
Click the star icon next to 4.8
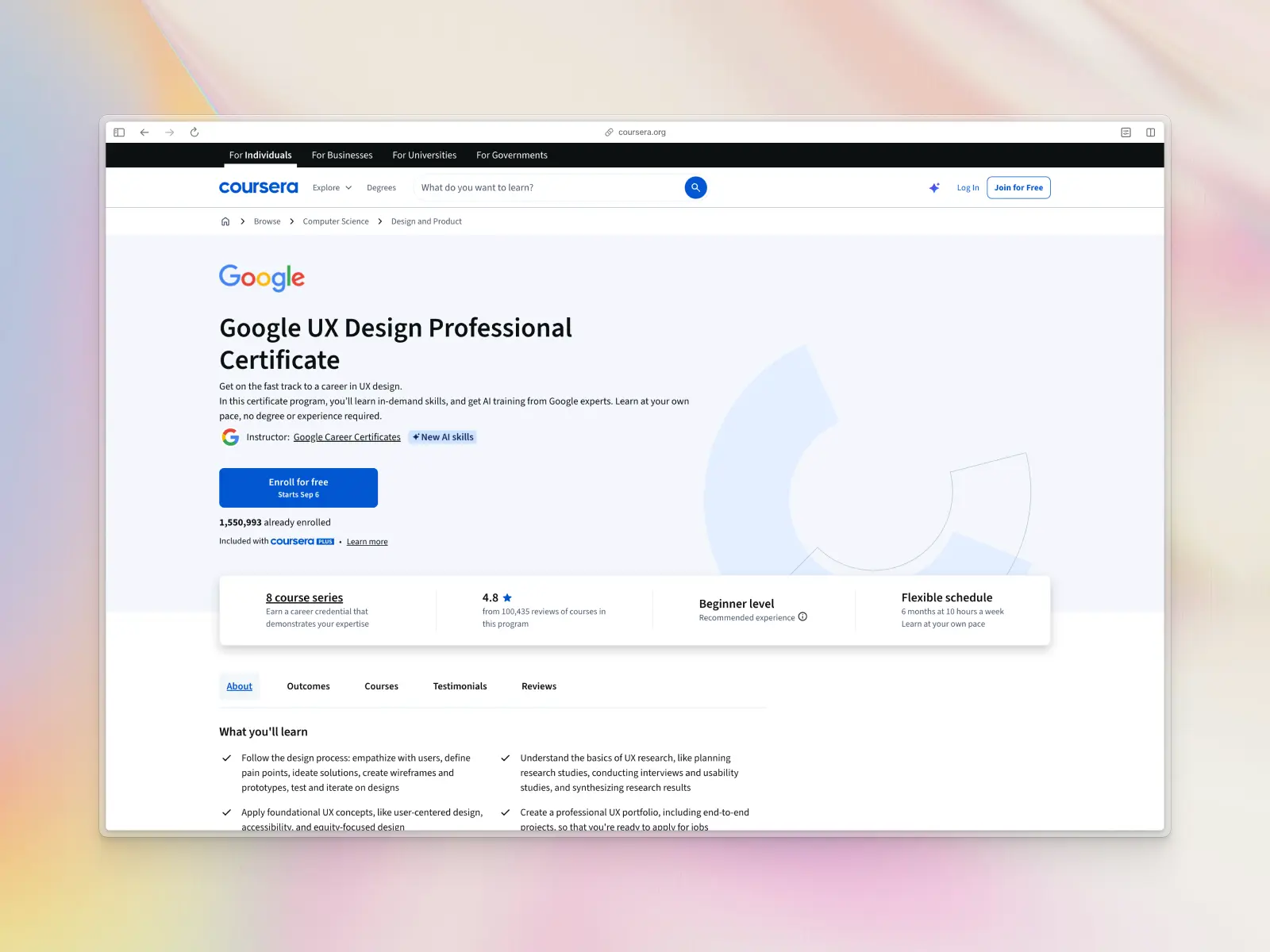point(507,597)
